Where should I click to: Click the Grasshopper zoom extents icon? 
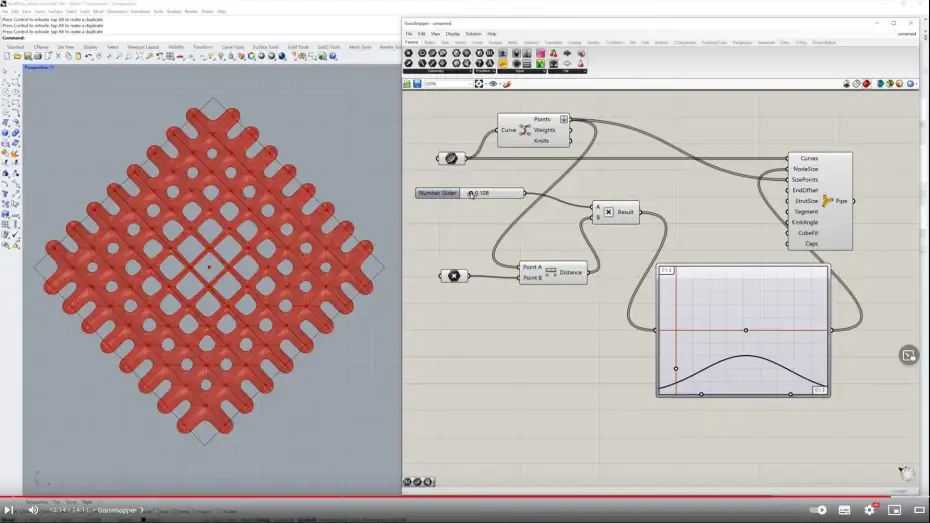click(x=479, y=84)
